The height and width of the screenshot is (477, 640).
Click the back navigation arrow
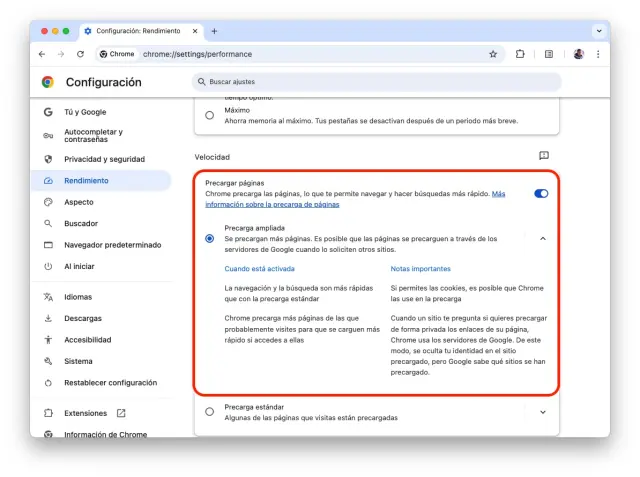(x=43, y=54)
